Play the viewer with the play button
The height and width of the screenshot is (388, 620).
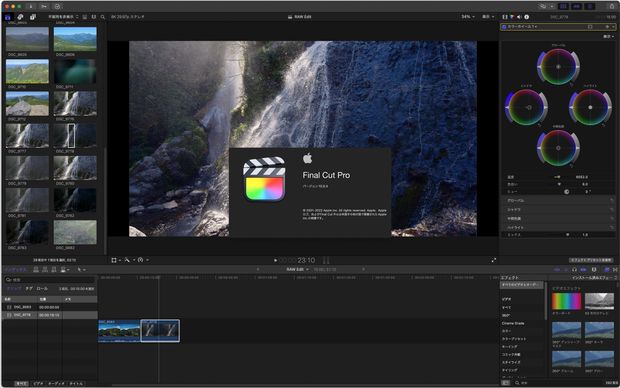[x=276, y=260]
